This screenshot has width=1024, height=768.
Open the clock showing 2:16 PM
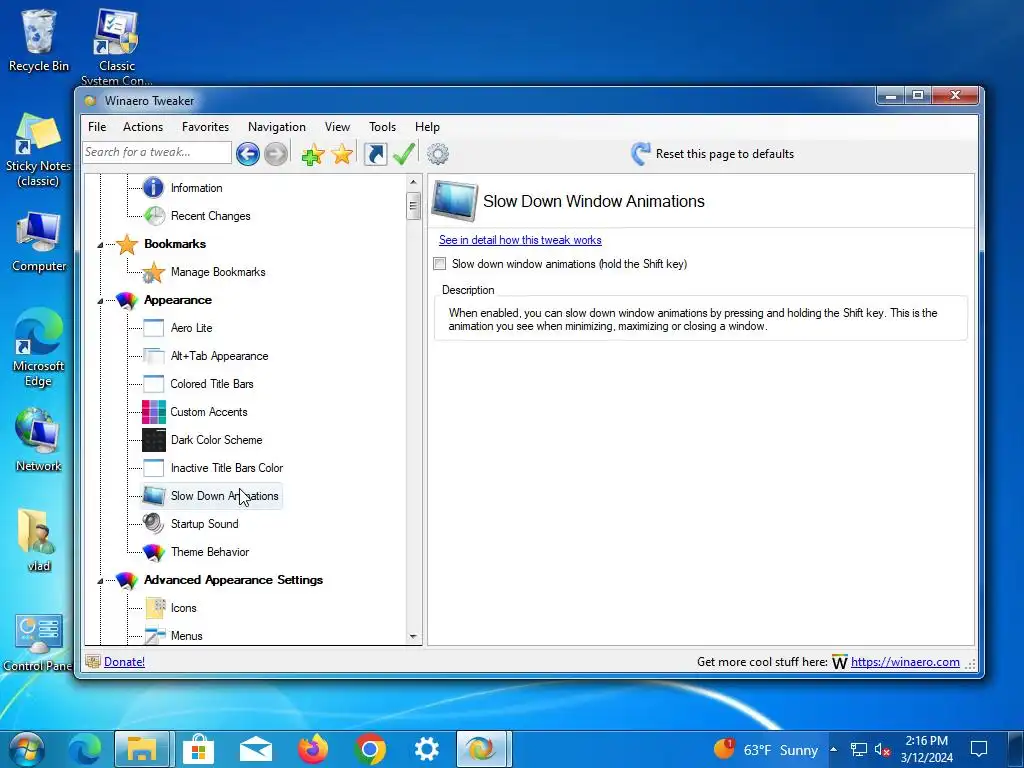pos(927,749)
